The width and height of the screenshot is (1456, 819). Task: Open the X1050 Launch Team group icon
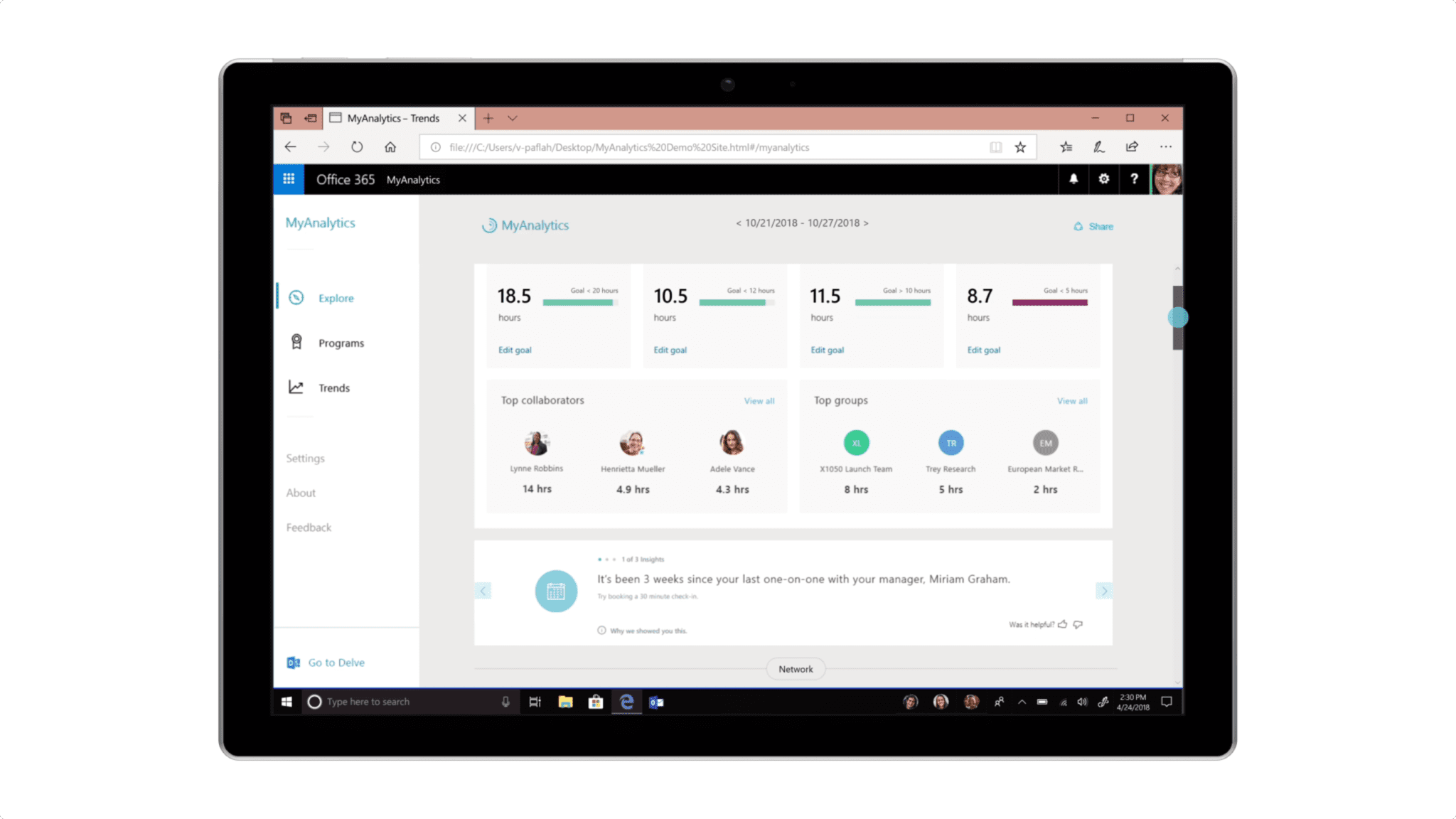[x=857, y=443]
